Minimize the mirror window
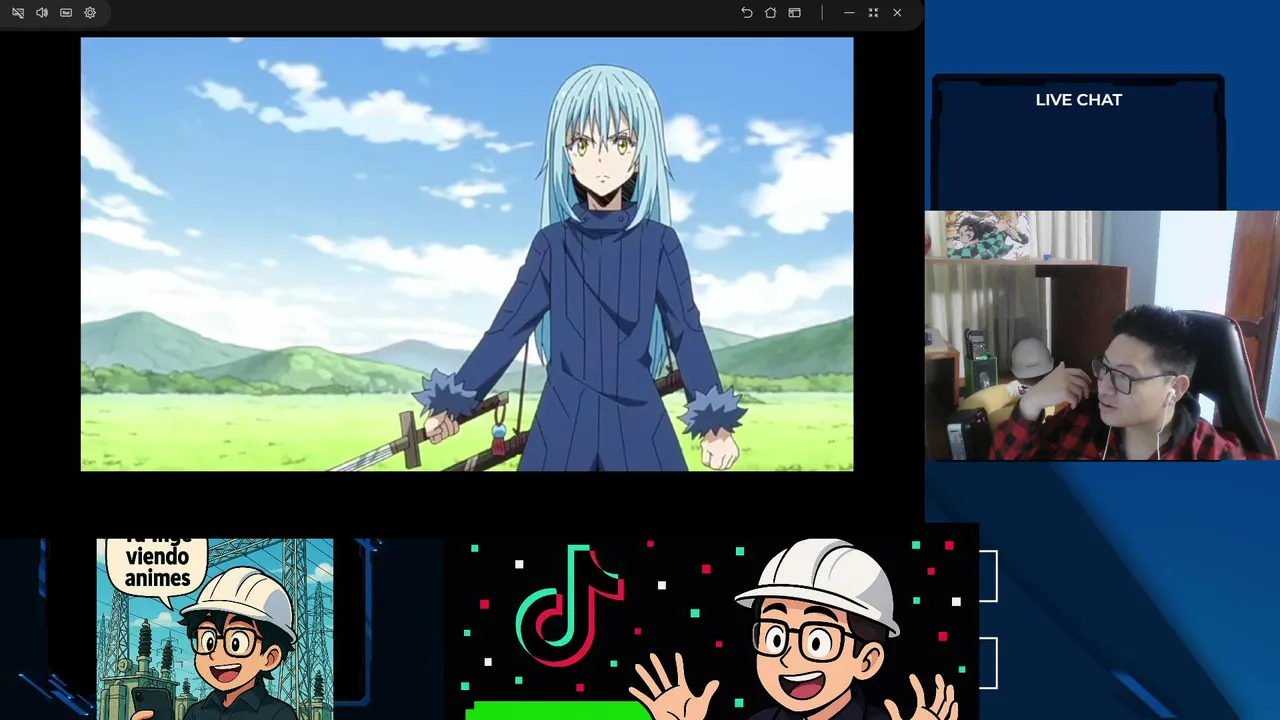This screenshot has width=1280, height=720. point(849,13)
